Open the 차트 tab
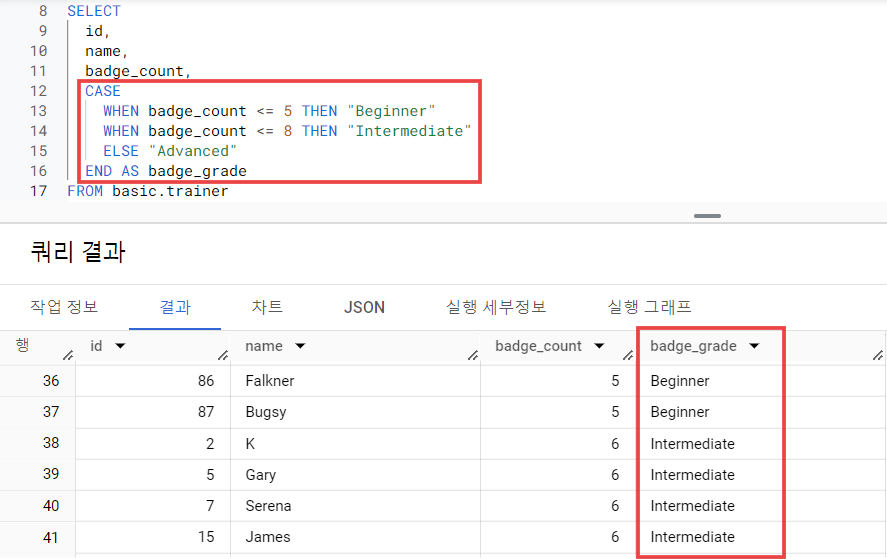The image size is (887, 559). pos(267,307)
